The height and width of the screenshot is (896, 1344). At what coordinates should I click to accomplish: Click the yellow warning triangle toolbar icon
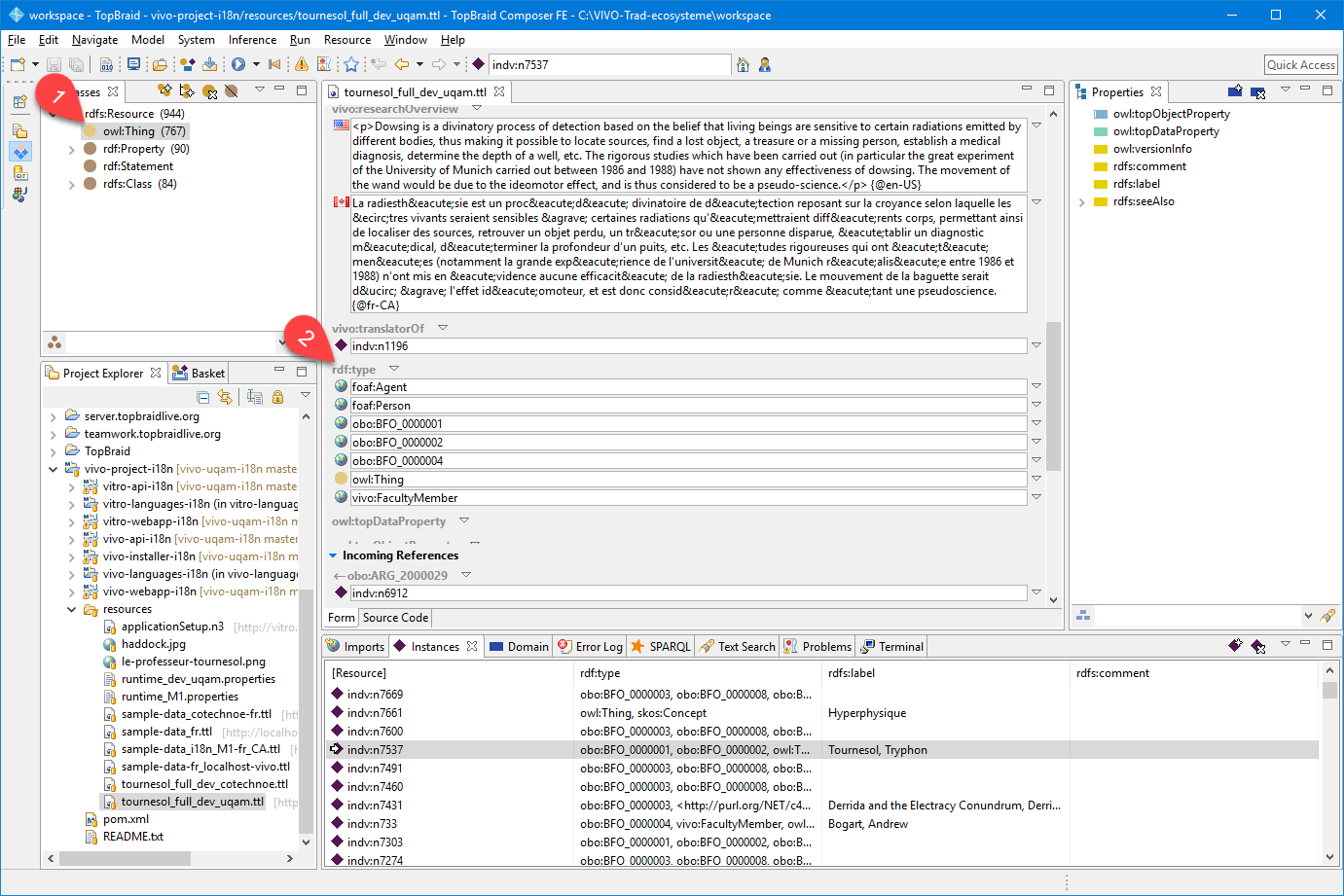click(302, 64)
